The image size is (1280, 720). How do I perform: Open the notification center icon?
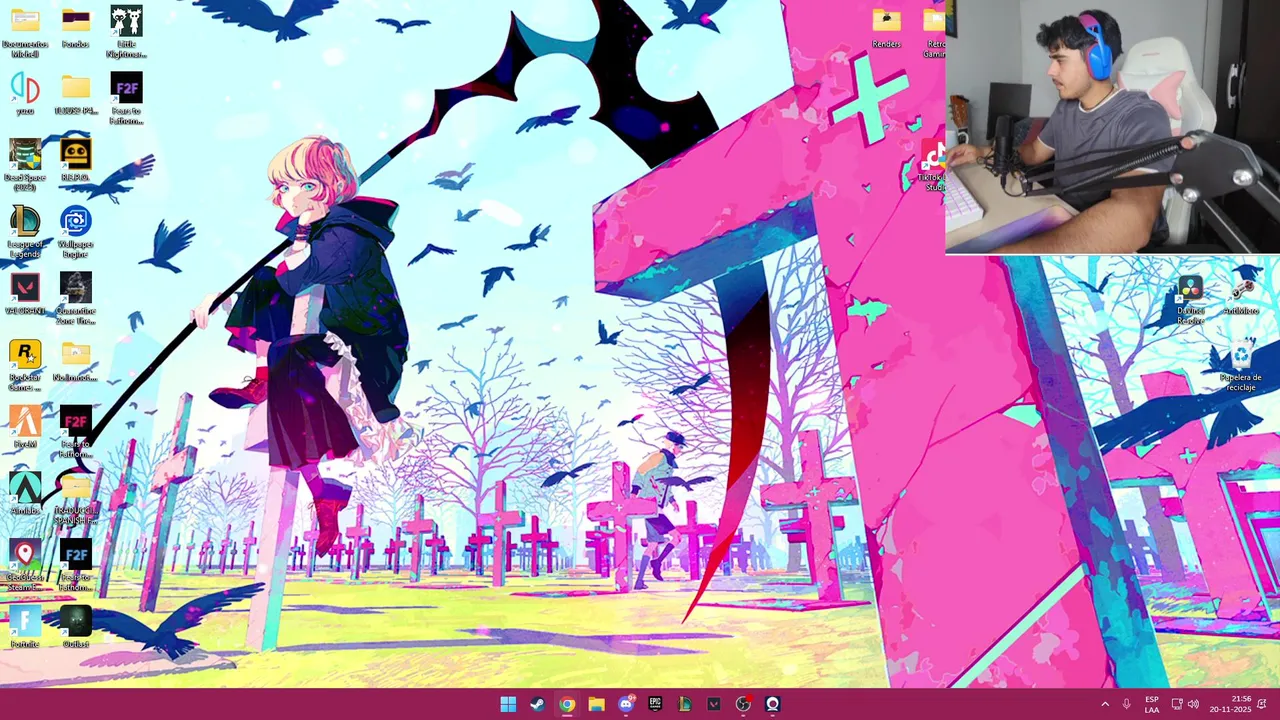coord(1263,704)
